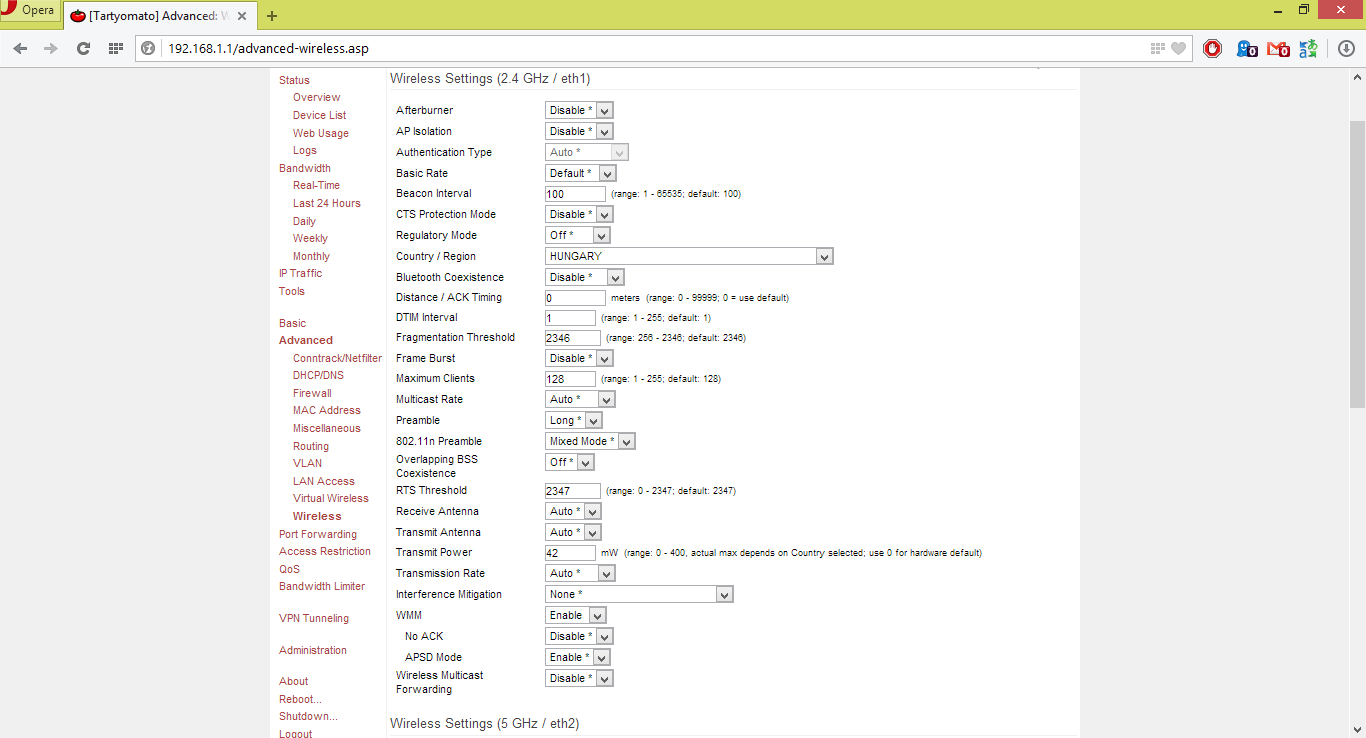Open the VPN Tunneling menu section
The width and height of the screenshot is (1366, 738).
click(314, 618)
